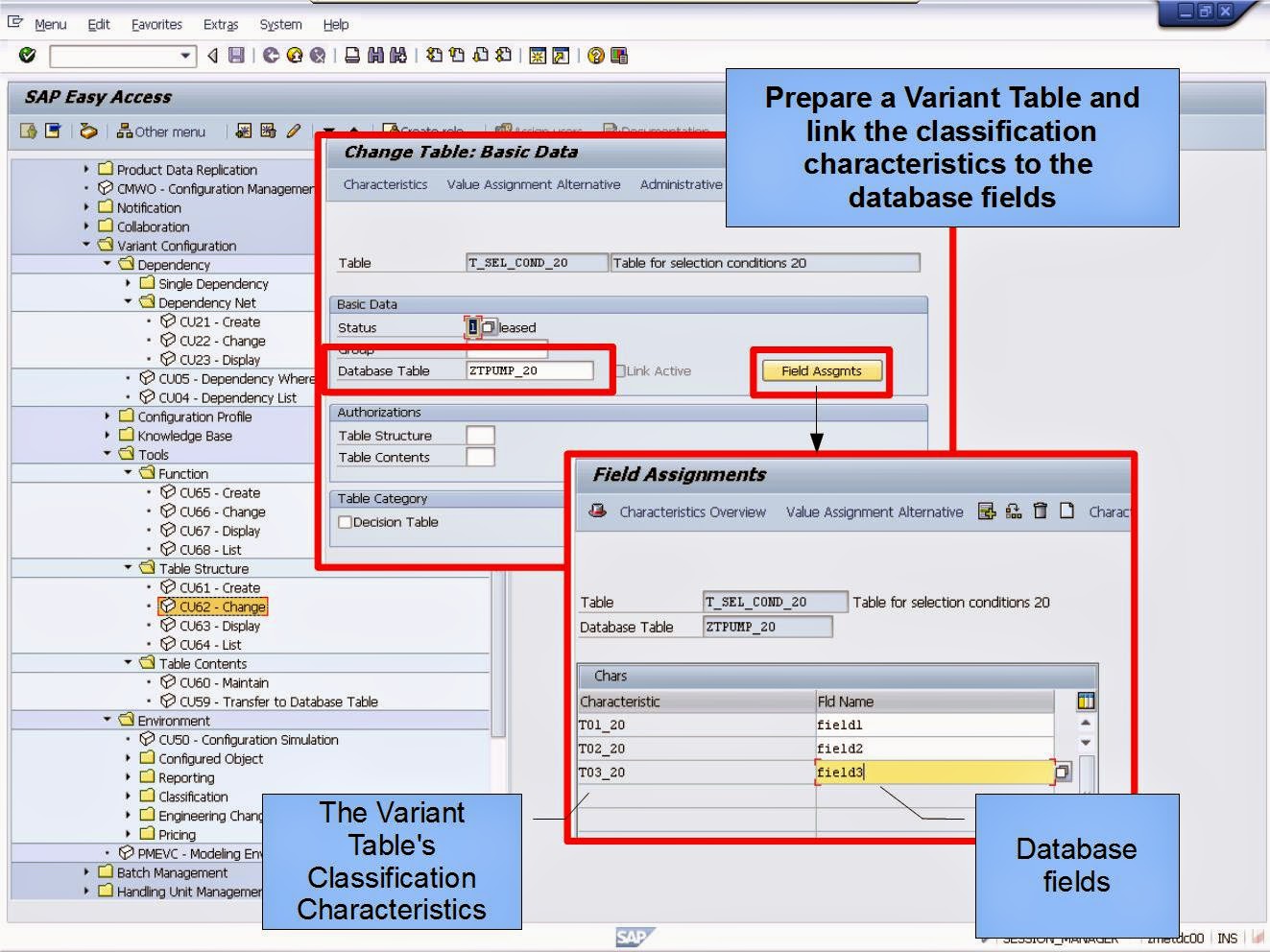1270x952 pixels.
Task: Open the Extras menu
Action: [x=221, y=24]
